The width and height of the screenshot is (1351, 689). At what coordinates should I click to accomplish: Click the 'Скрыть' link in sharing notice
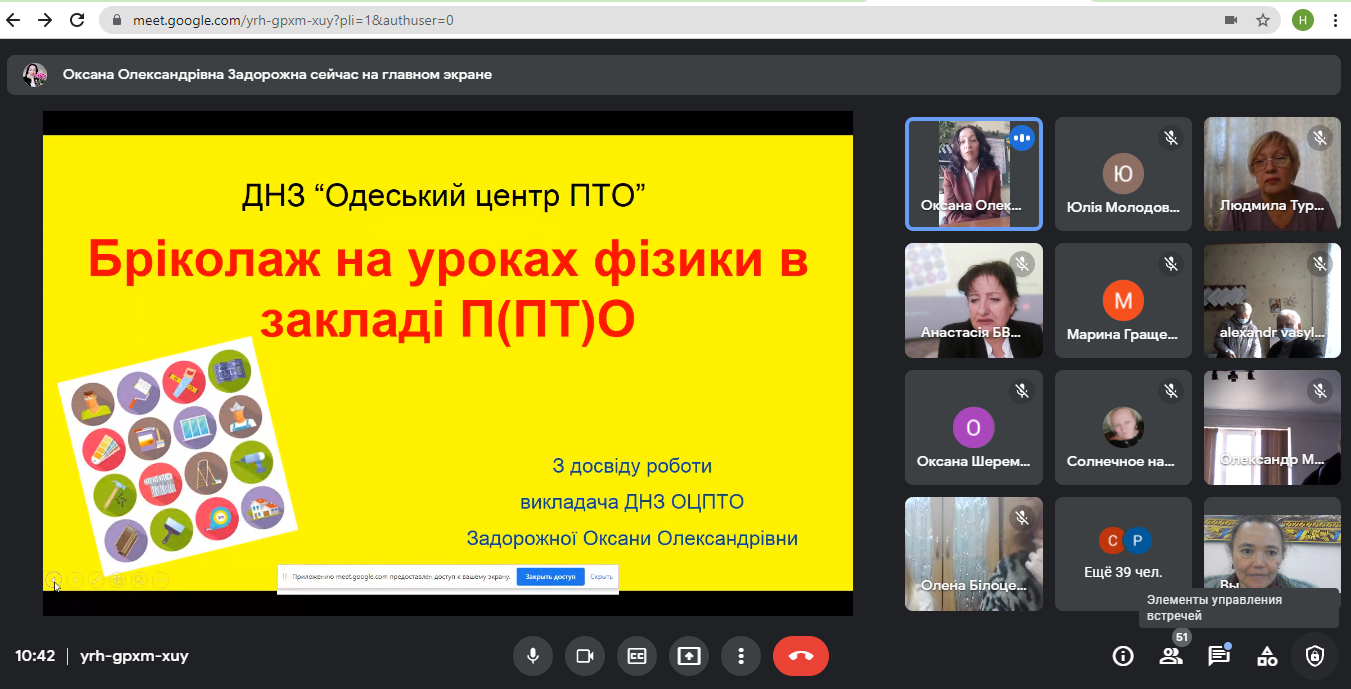tap(601, 577)
